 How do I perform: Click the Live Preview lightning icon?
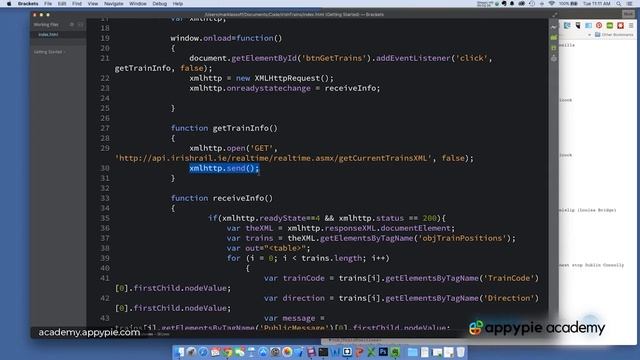pos(553,27)
